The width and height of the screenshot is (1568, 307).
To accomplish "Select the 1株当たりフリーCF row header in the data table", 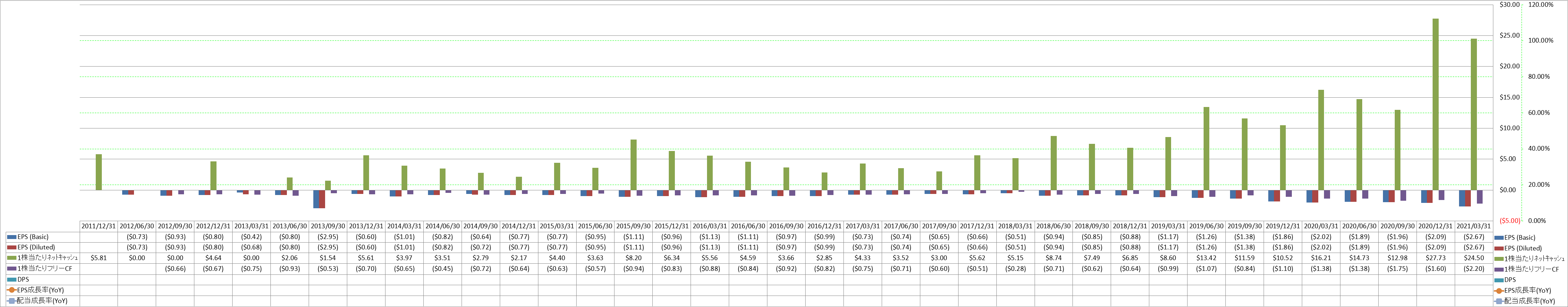I will pyautogui.click(x=43, y=269).
